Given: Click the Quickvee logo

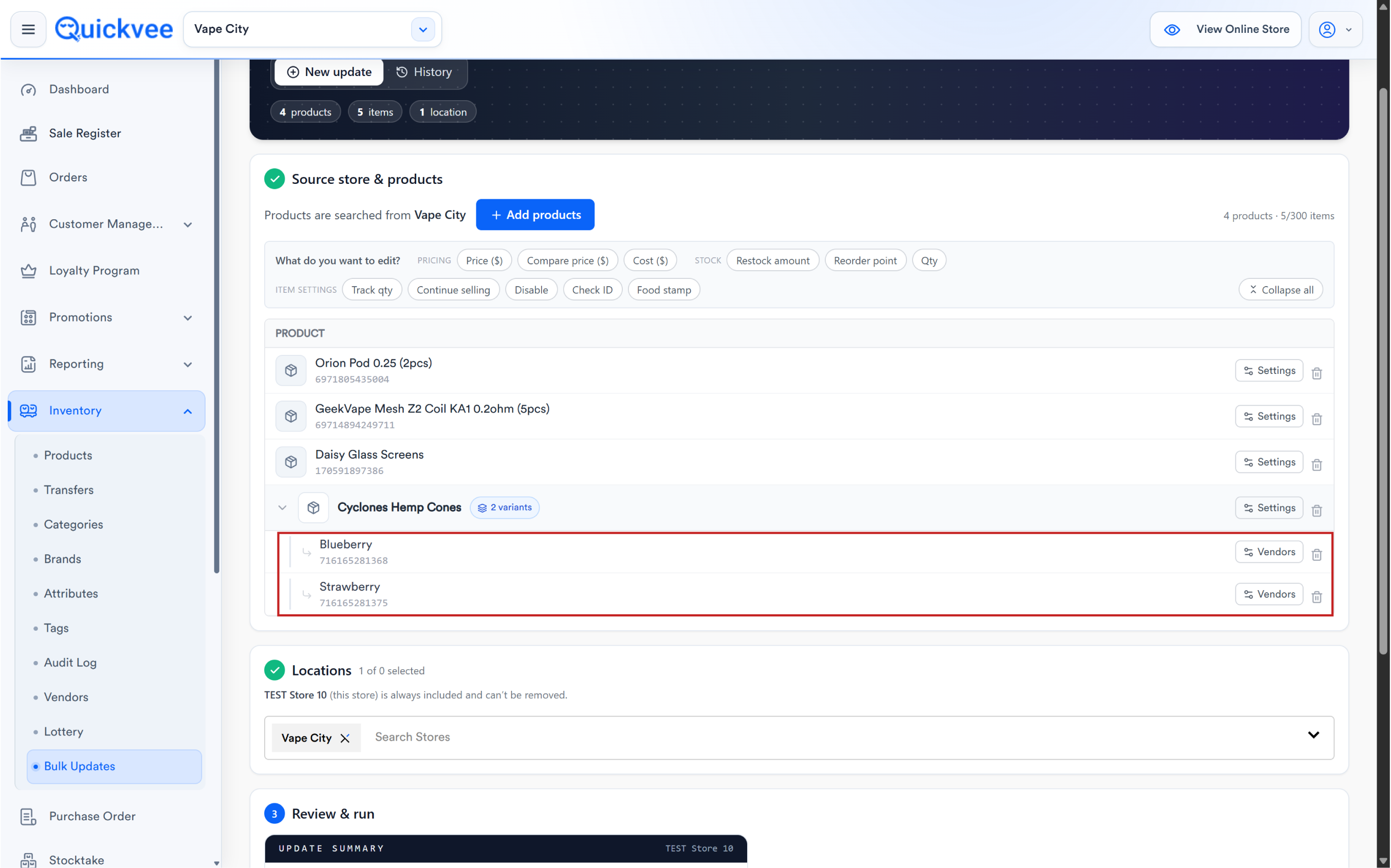Looking at the screenshot, I should pyautogui.click(x=114, y=29).
